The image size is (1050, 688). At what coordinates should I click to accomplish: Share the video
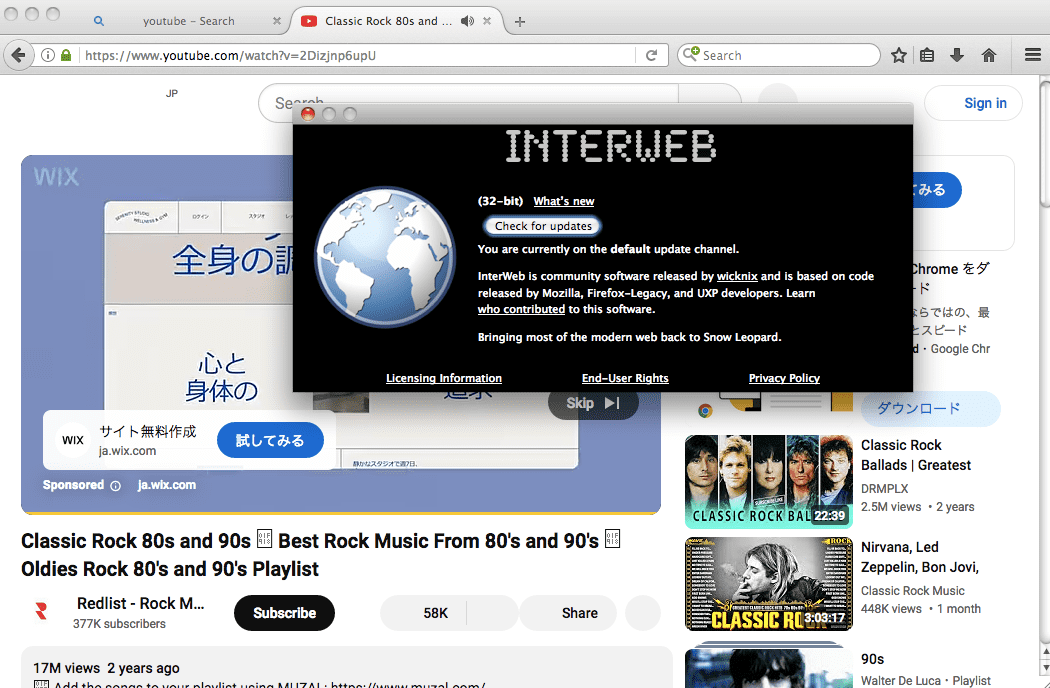568,613
